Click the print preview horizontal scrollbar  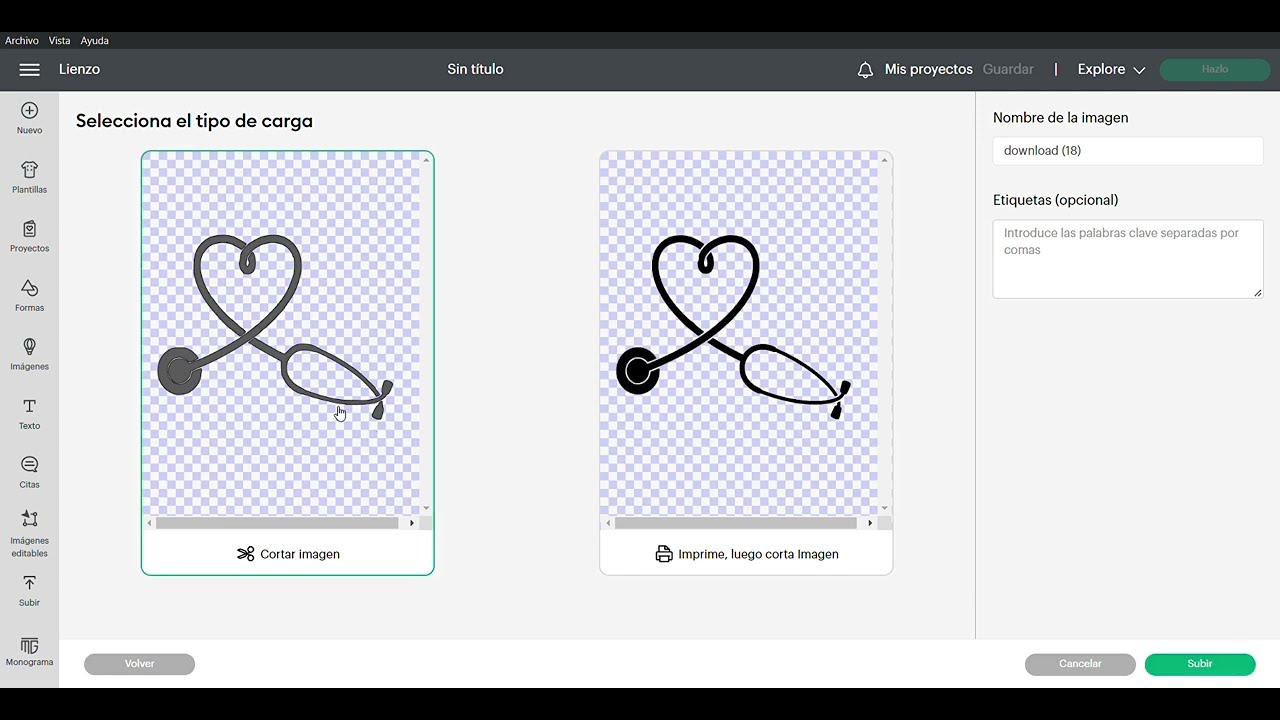coord(736,523)
